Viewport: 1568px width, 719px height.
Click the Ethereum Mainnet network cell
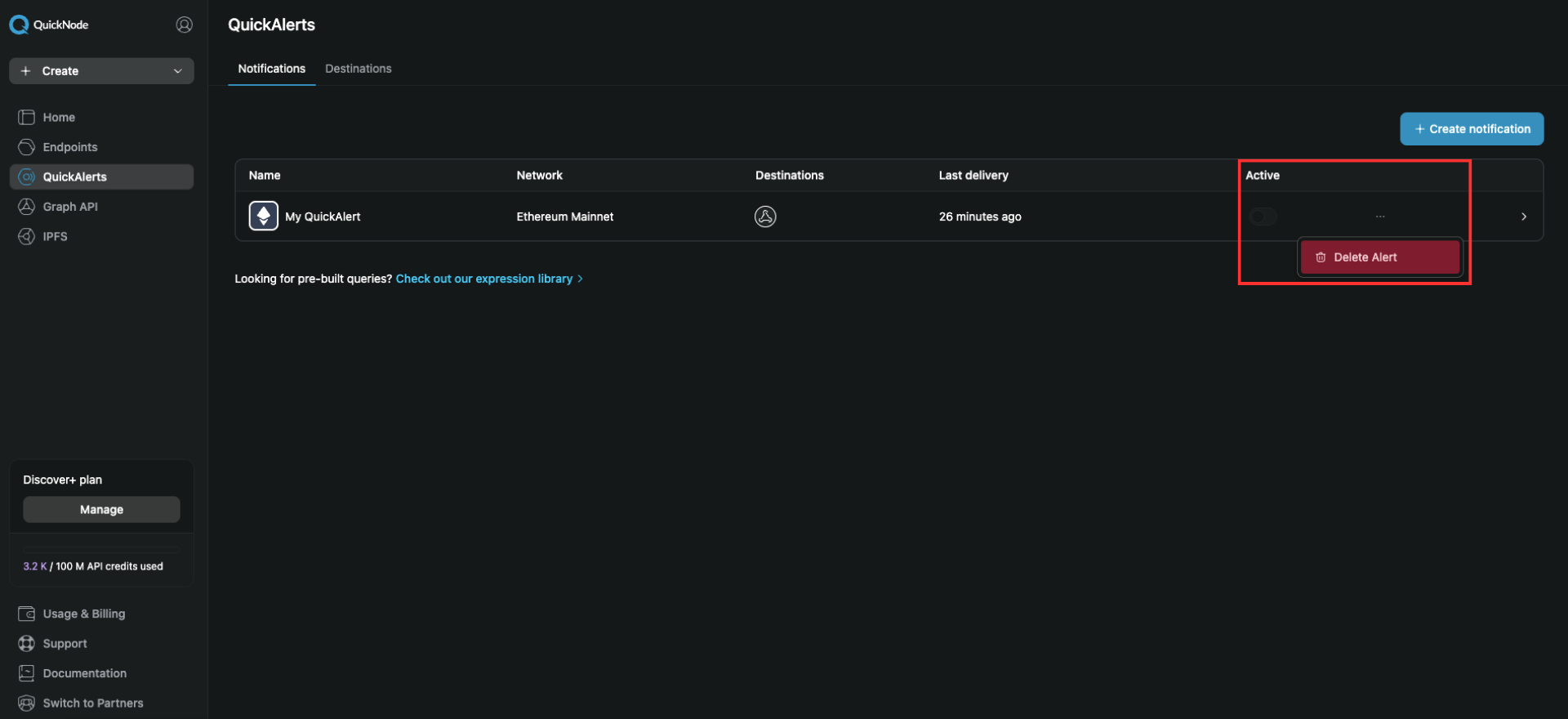tap(565, 217)
